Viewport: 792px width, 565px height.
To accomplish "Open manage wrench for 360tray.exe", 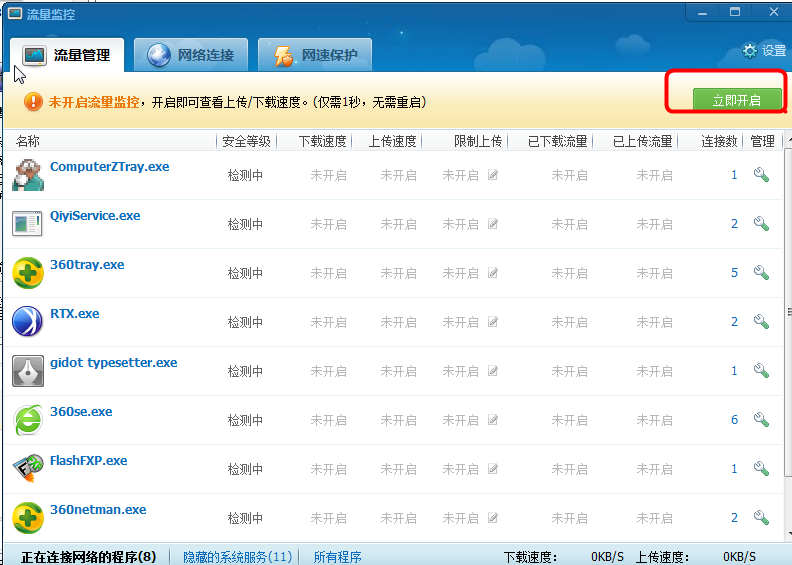I will 761,273.
